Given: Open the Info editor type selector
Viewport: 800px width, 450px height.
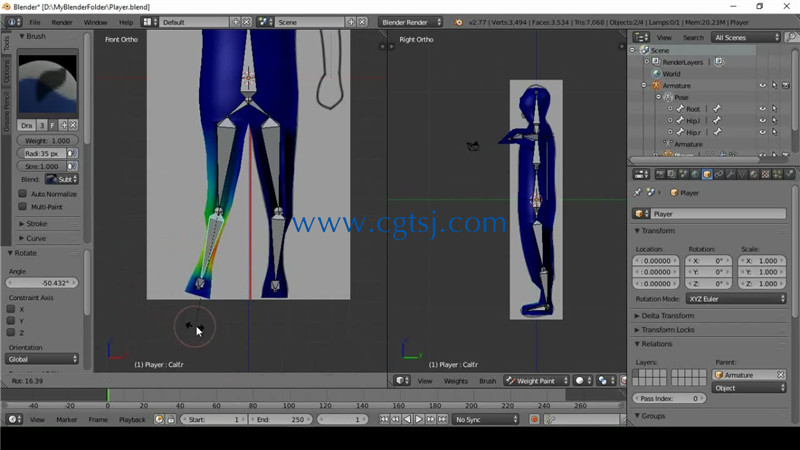Looking at the screenshot, I should pyautogui.click(x=14, y=22).
